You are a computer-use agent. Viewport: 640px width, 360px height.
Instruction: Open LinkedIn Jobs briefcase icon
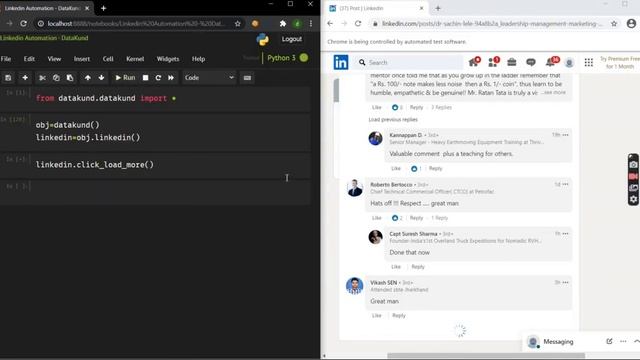coord(512,62)
